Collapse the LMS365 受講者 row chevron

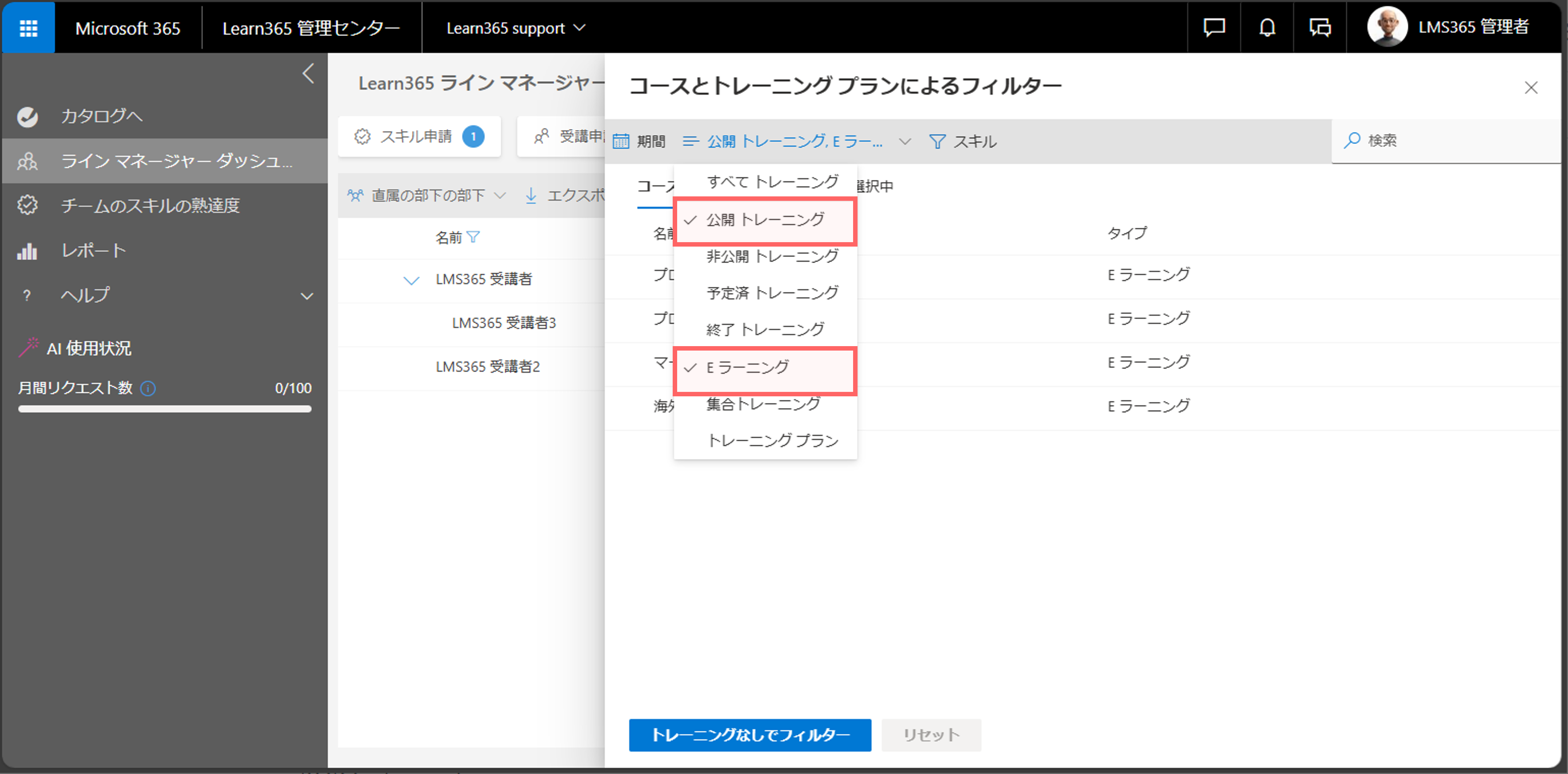click(411, 280)
